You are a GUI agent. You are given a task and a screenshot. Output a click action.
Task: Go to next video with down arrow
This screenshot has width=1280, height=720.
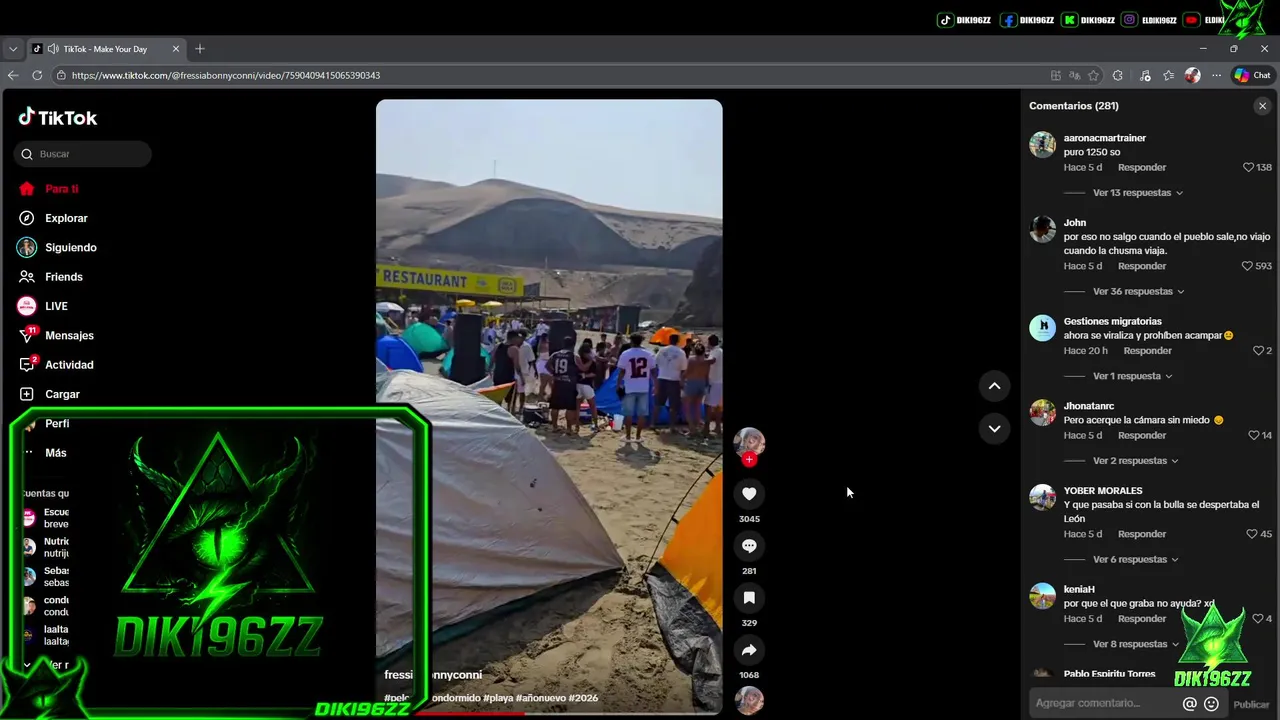pos(994,428)
